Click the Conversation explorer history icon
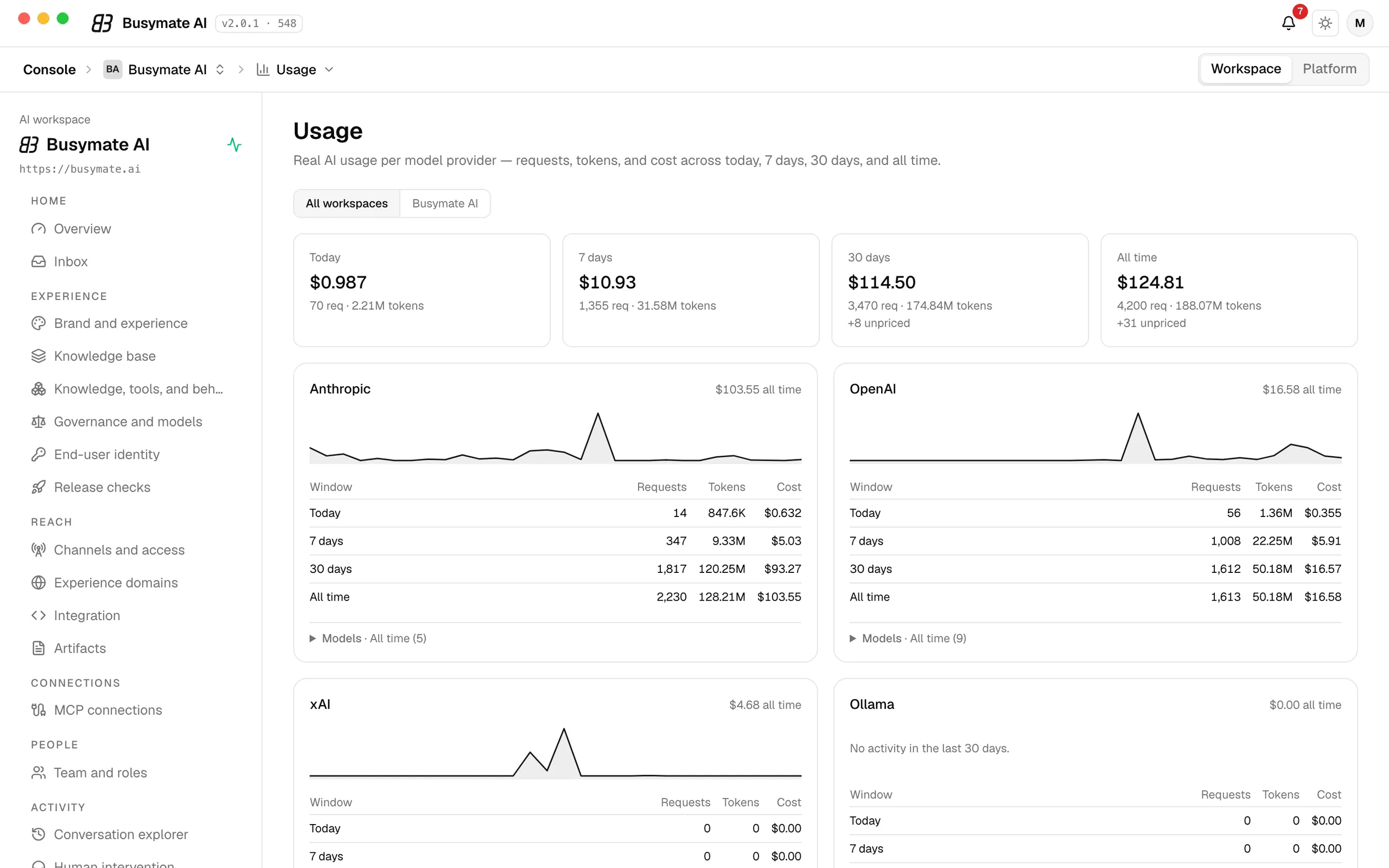This screenshot has height=868, width=1389. 39,834
